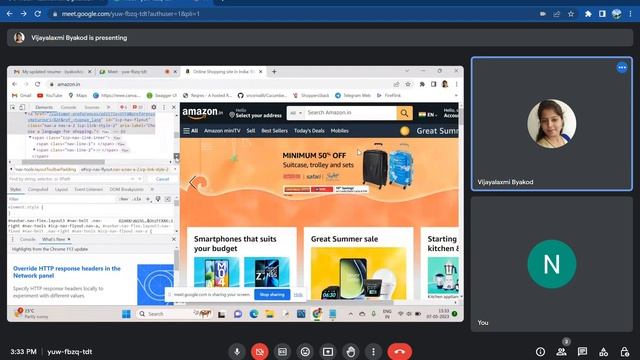
Task: Turn on the camera in Meet
Action: click(x=260, y=351)
